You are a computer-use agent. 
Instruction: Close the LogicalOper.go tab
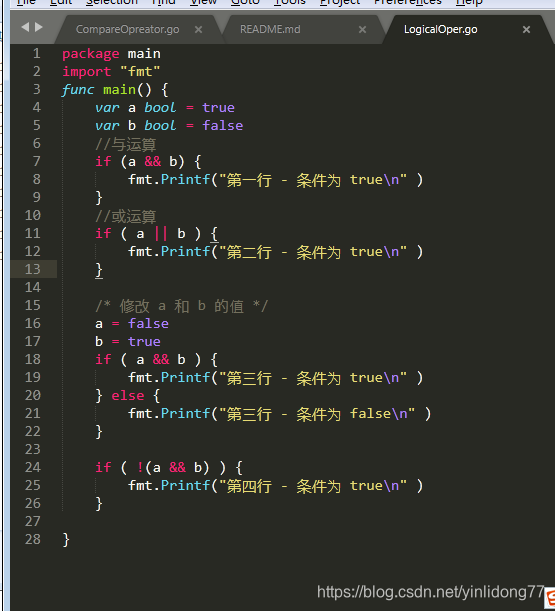pos(527,30)
